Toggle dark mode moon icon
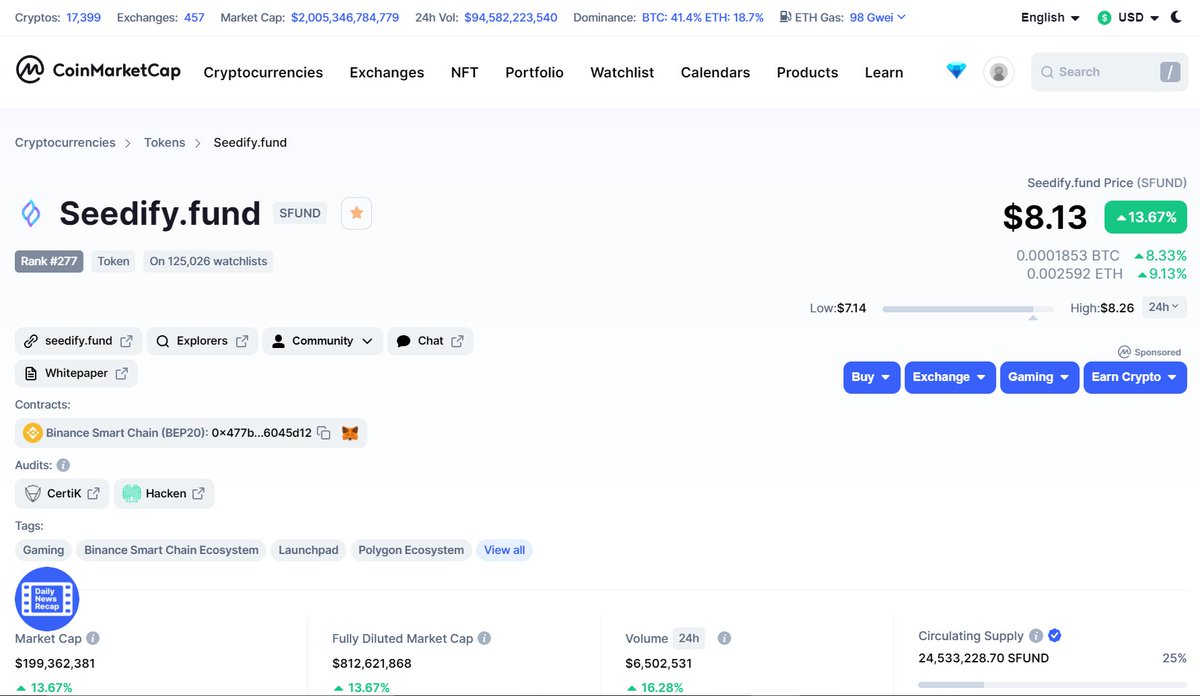1200x696 pixels. (x=1176, y=17)
